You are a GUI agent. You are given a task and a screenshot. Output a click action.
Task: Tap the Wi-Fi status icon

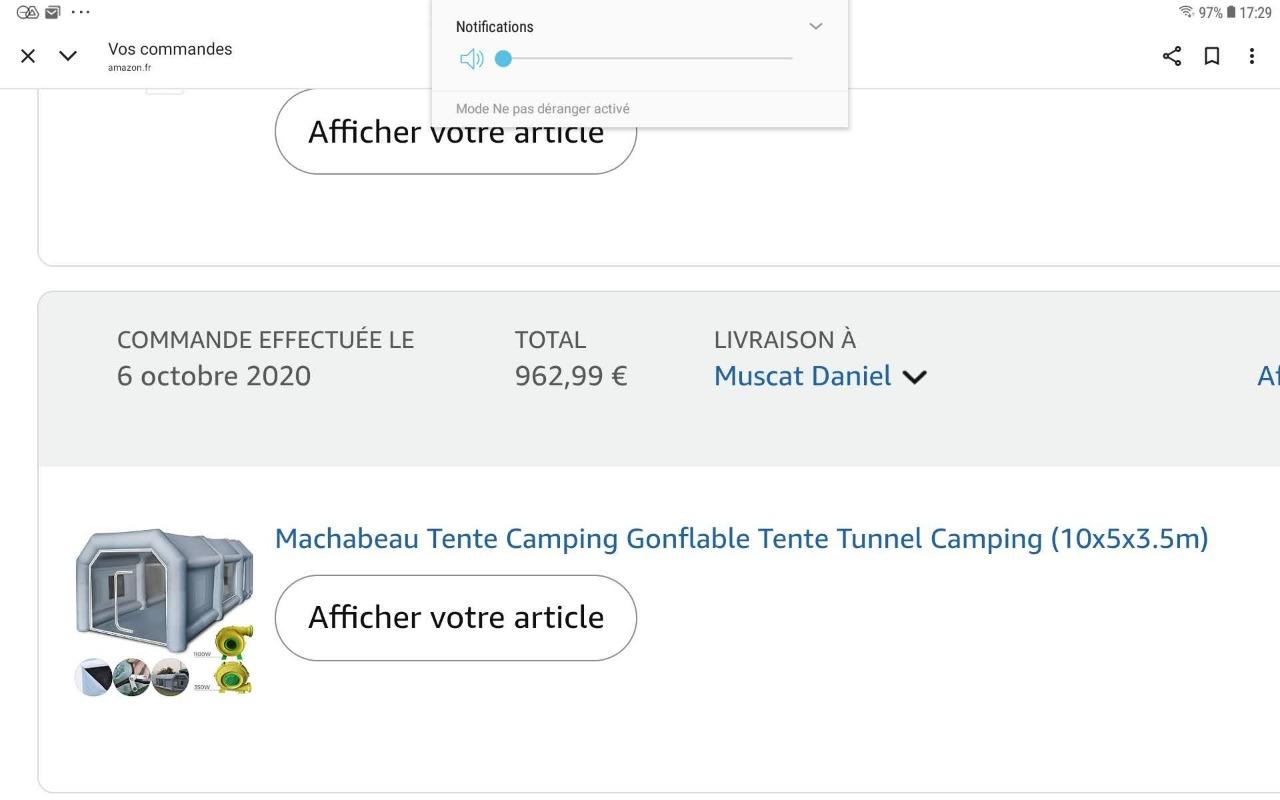pyautogui.click(x=1186, y=12)
